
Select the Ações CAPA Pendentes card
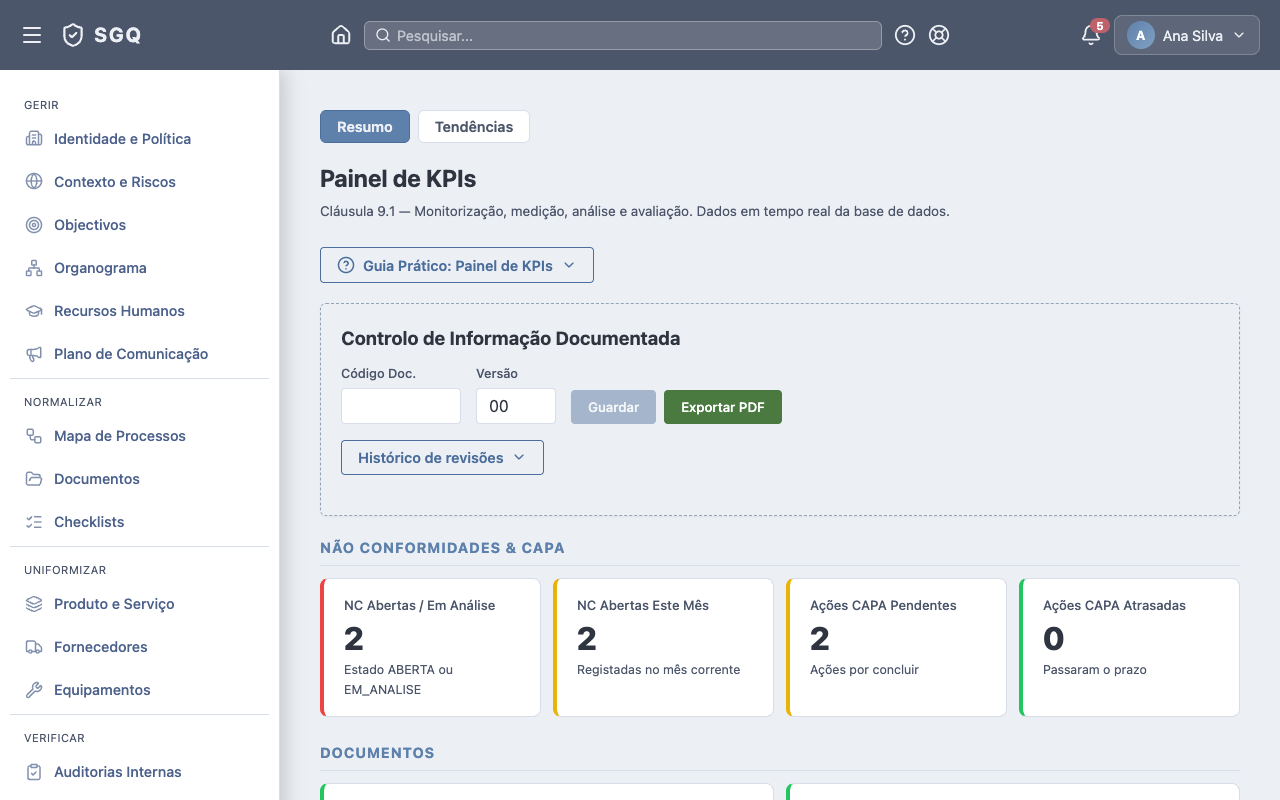(896, 648)
